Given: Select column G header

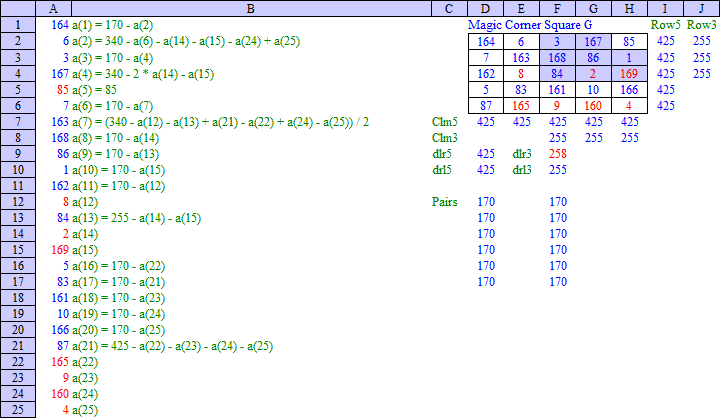Looking at the screenshot, I should click(593, 8).
